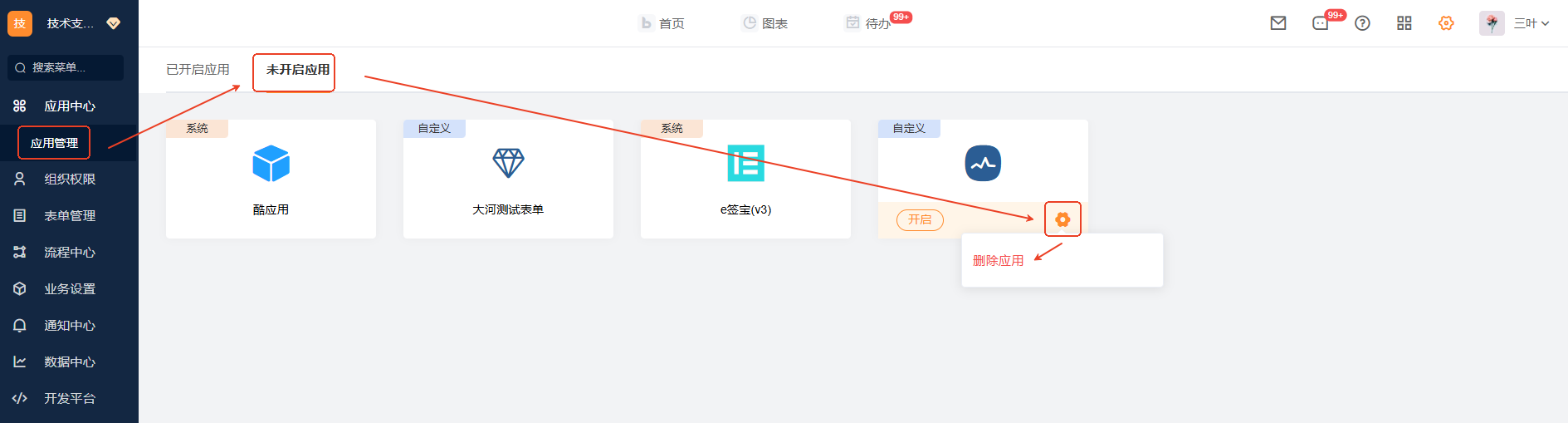Click the user avatar picture
The image size is (1568, 423).
pos(1492,23)
